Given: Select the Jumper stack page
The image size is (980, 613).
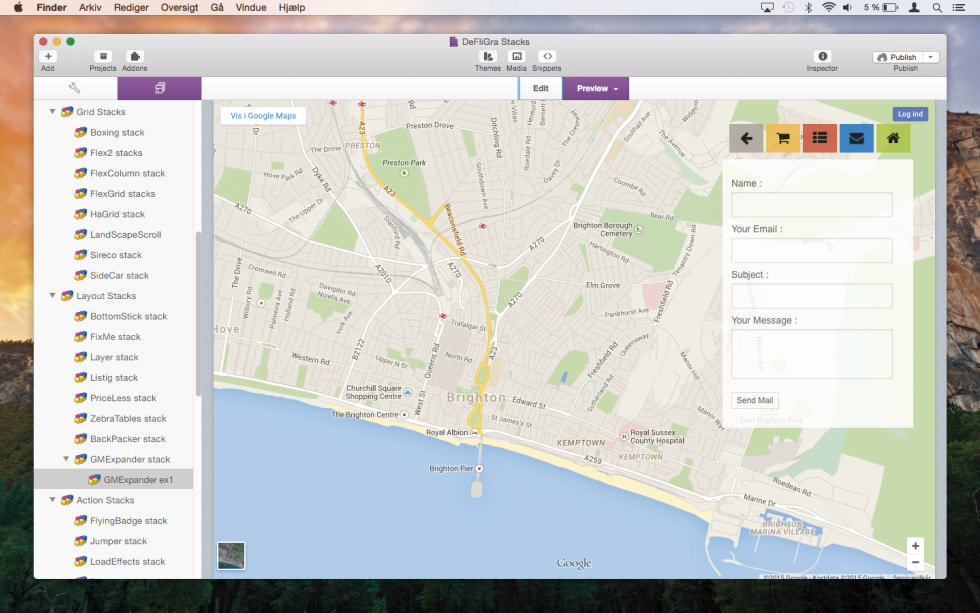Looking at the screenshot, I should pyautogui.click(x=118, y=541).
